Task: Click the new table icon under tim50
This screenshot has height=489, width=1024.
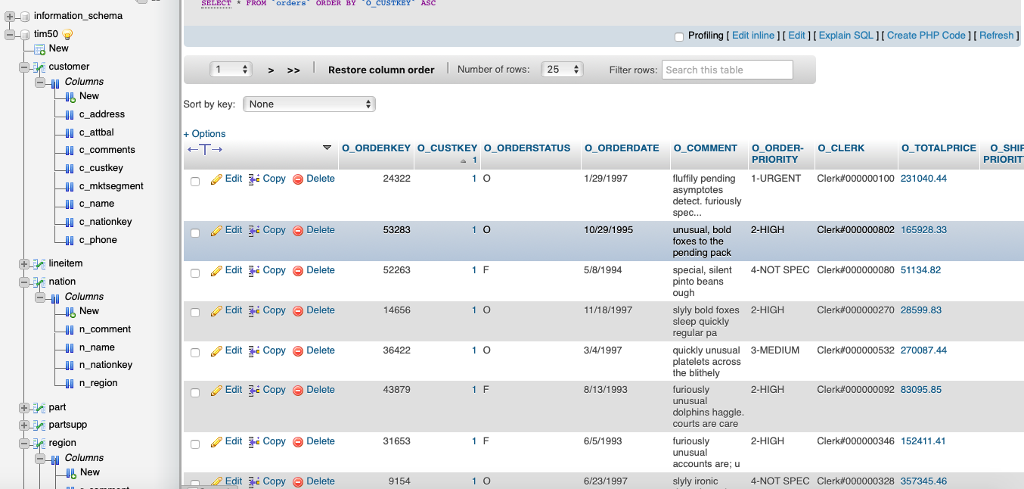Action: [40, 49]
